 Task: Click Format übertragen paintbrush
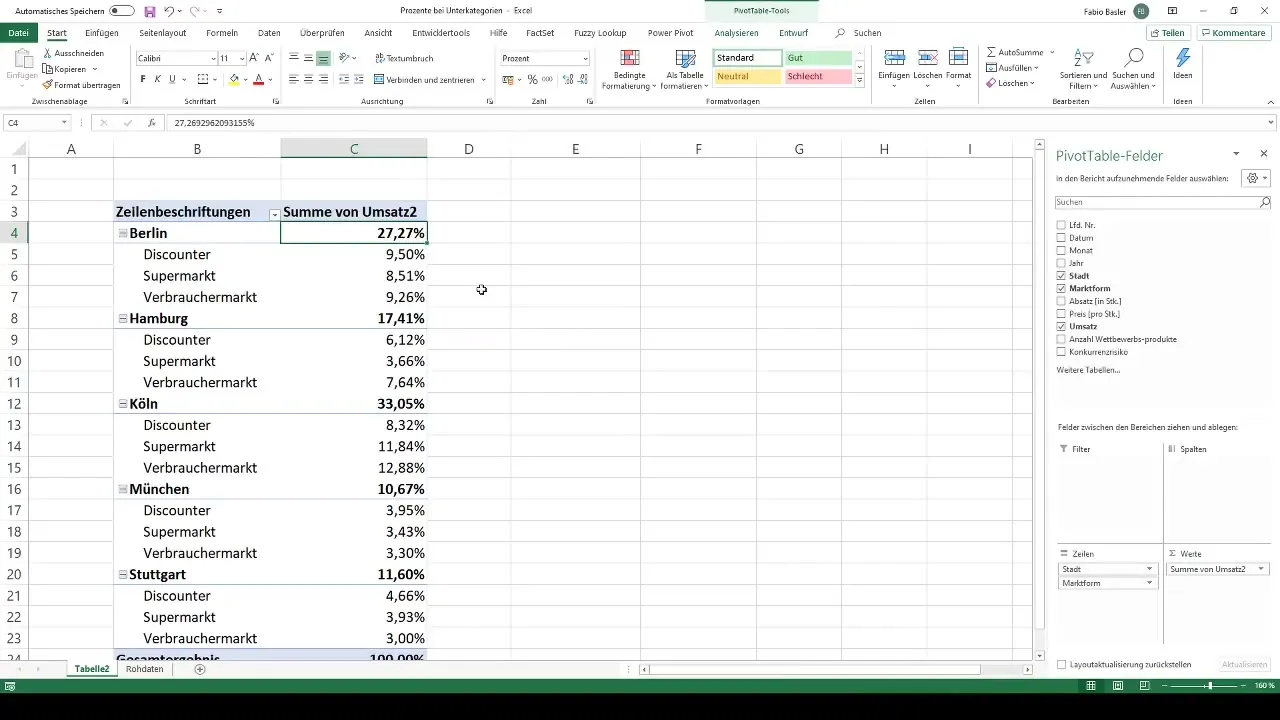click(x=82, y=85)
